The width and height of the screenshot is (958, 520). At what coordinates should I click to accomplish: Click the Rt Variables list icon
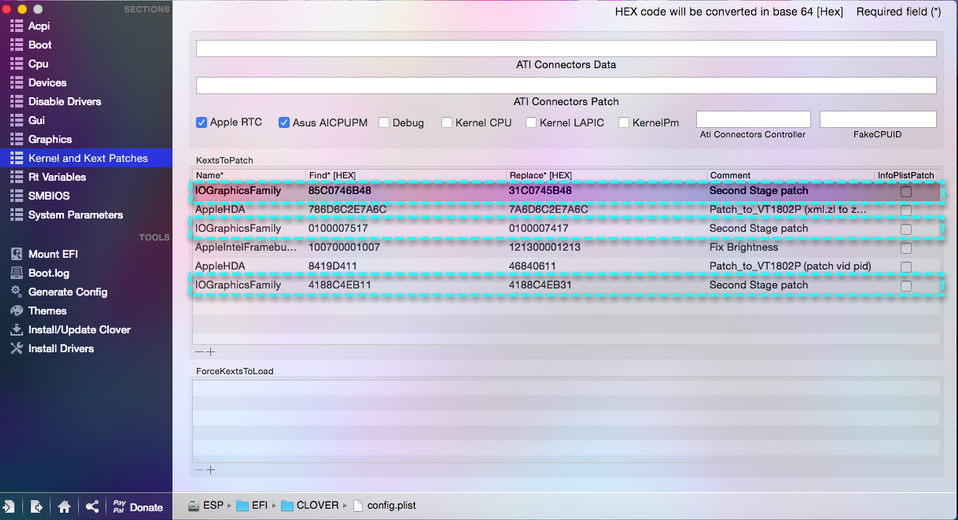point(16,177)
